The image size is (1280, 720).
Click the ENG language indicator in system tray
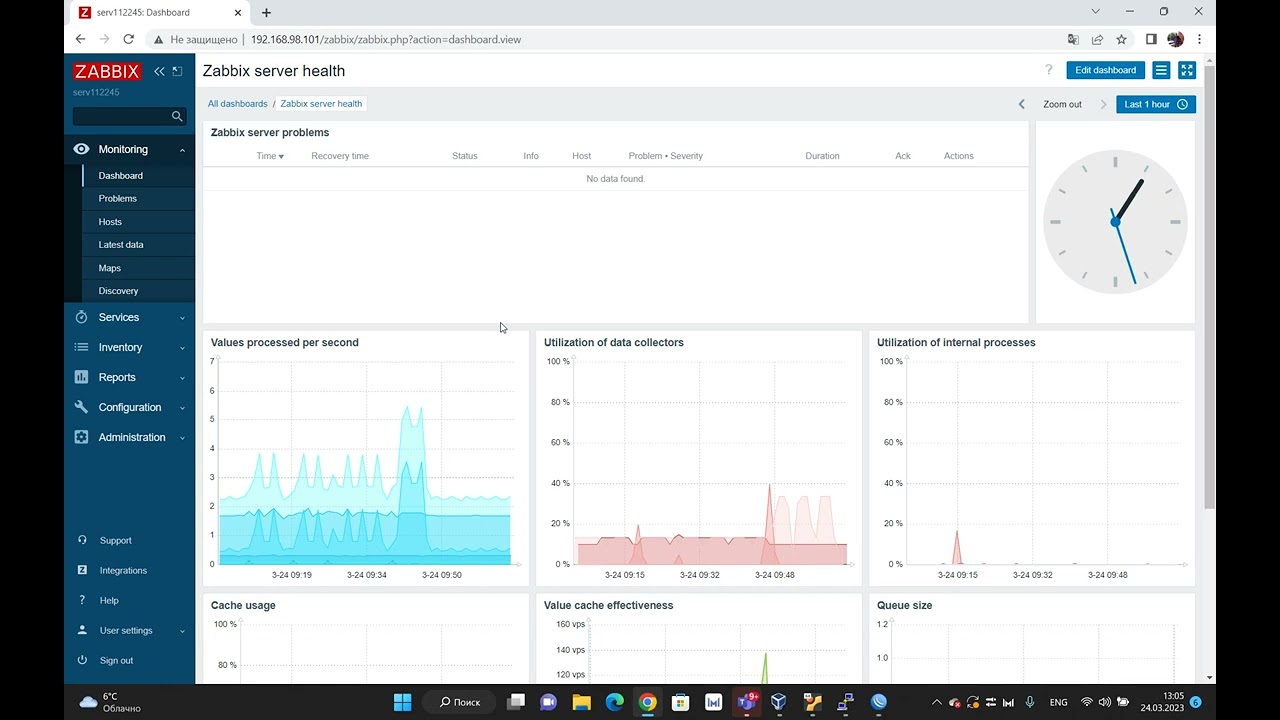[1058, 702]
